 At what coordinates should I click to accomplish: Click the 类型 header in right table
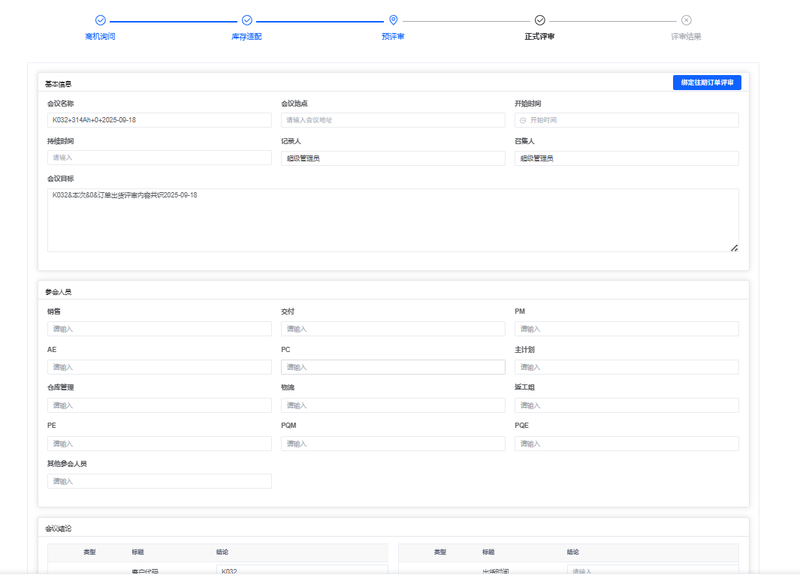pyautogui.click(x=440, y=552)
